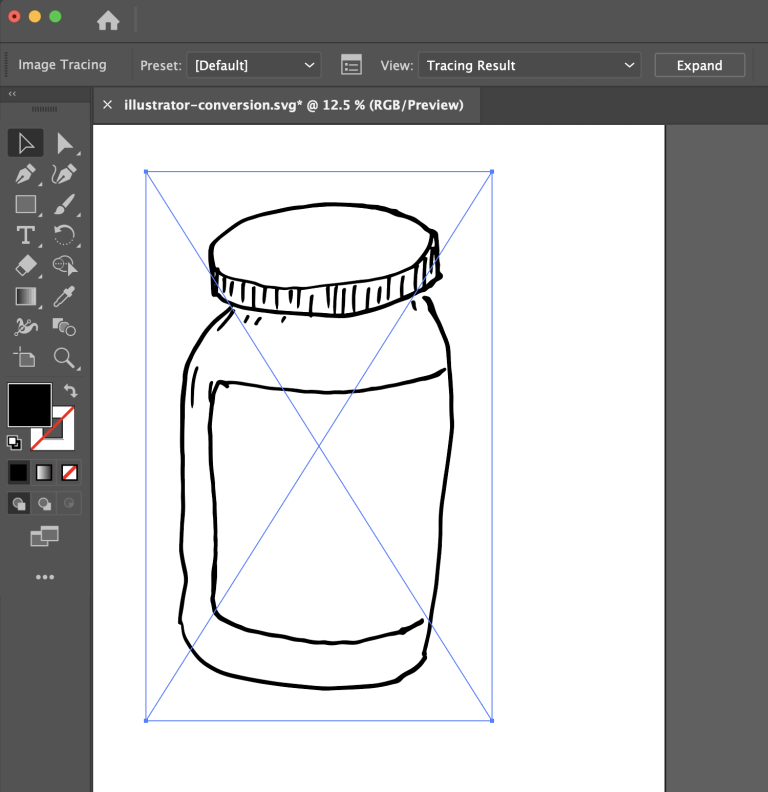Select the Zoom magnifier tool
This screenshot has width=768, height=792.
65,358
